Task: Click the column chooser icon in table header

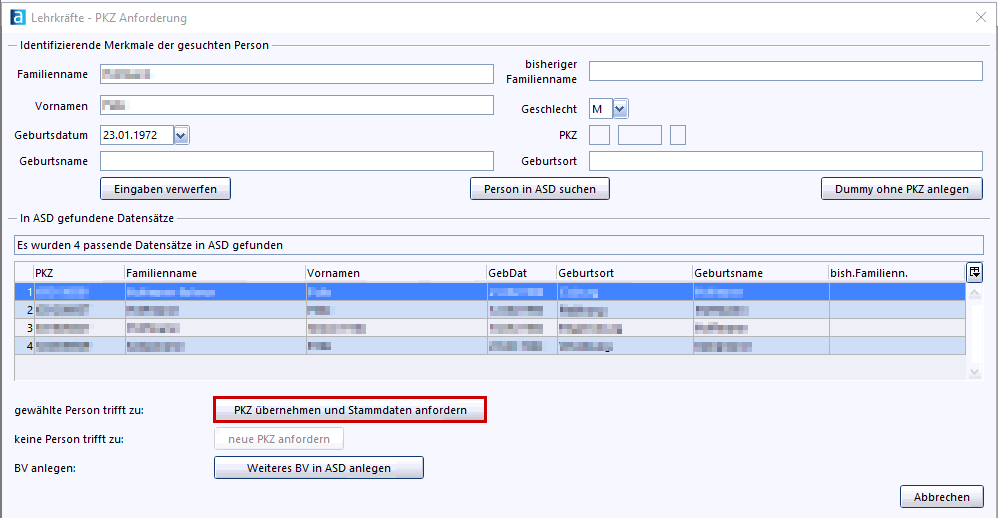Action: pos(974,272)
